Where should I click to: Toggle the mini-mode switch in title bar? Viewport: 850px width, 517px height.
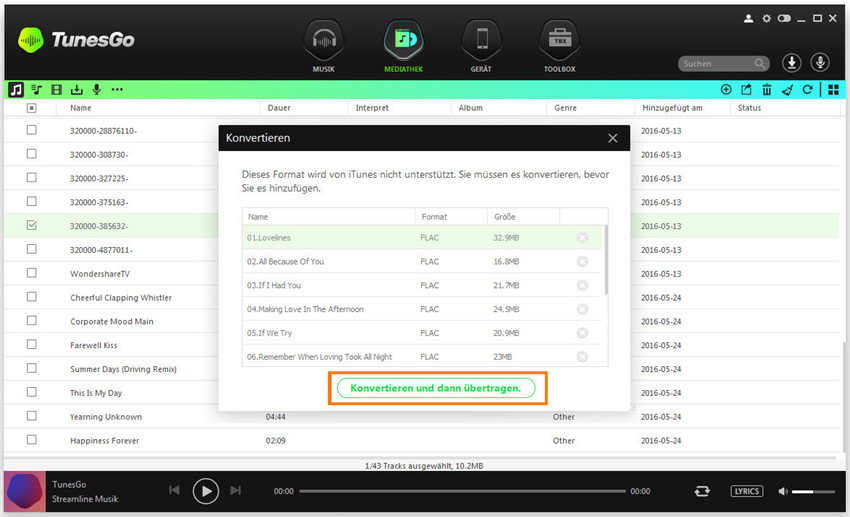click(787, 18)
